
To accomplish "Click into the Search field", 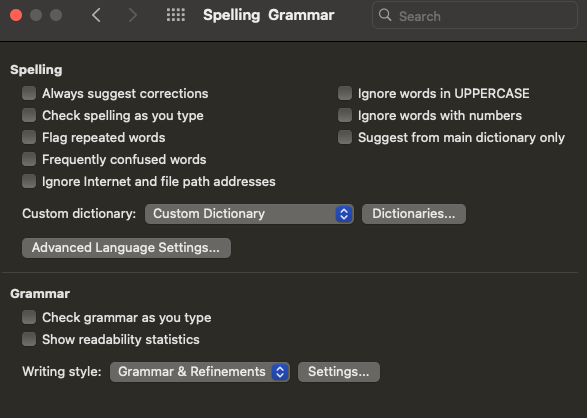I will [x=475, y=15].
